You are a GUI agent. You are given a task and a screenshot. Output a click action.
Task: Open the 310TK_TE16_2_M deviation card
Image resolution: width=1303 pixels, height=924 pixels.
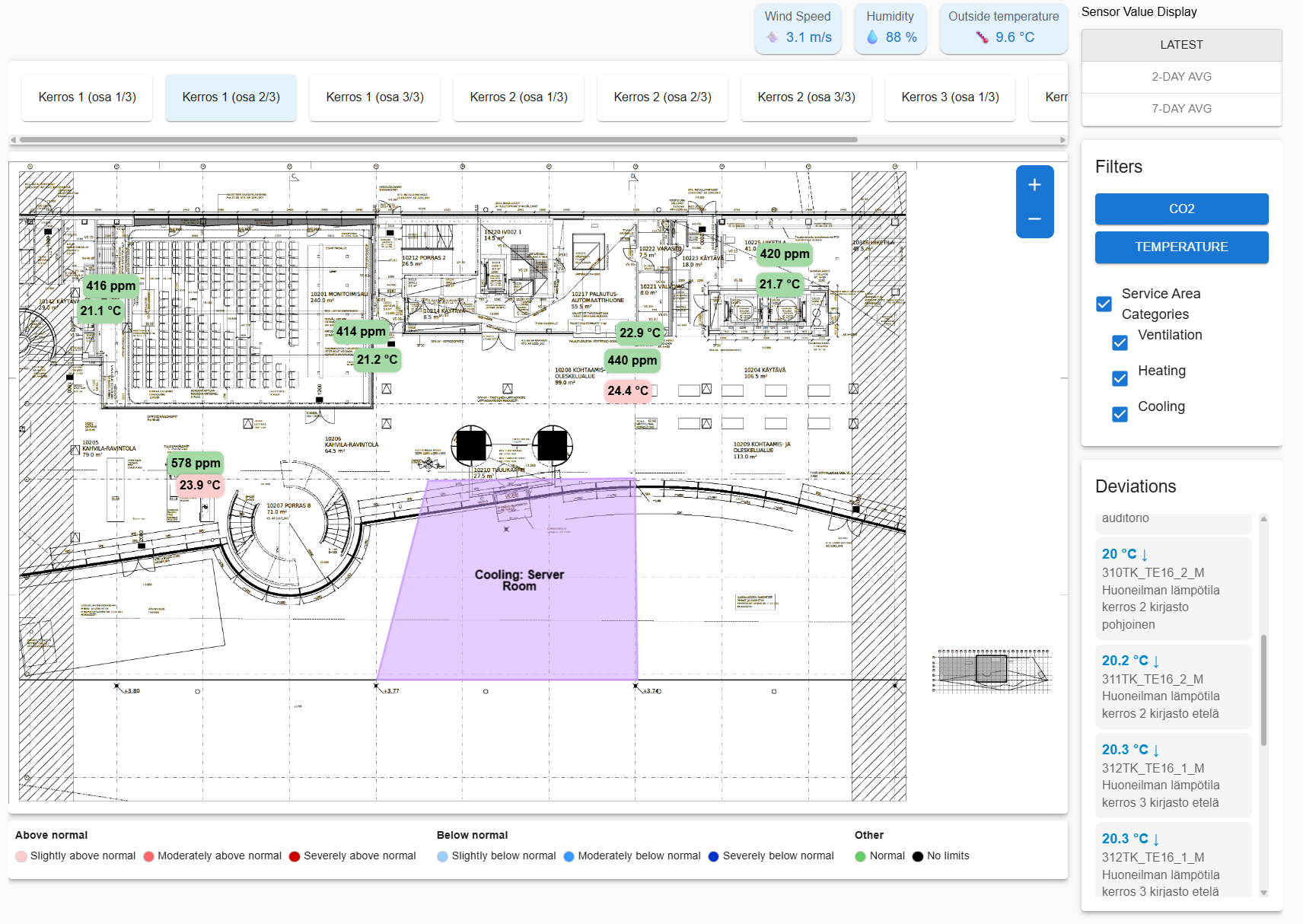click(1173, 589)
